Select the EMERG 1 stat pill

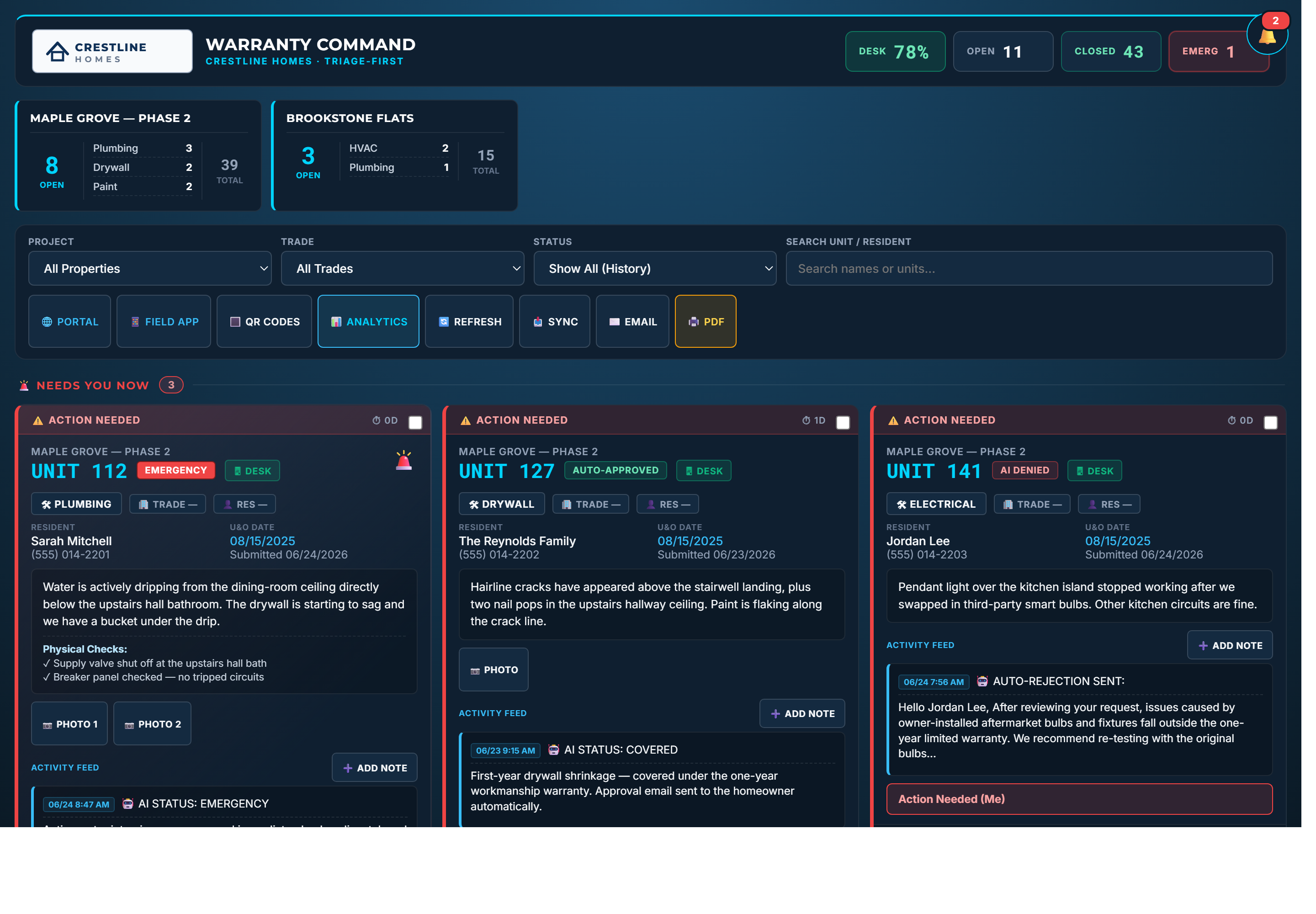(x=1218, y=52)
